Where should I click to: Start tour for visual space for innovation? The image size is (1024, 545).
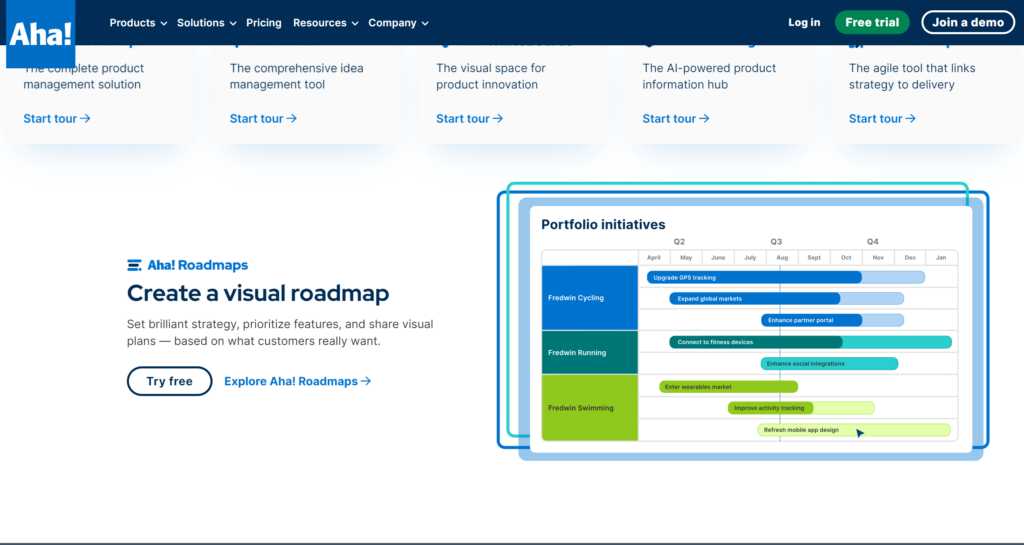[x=469, y=119]
